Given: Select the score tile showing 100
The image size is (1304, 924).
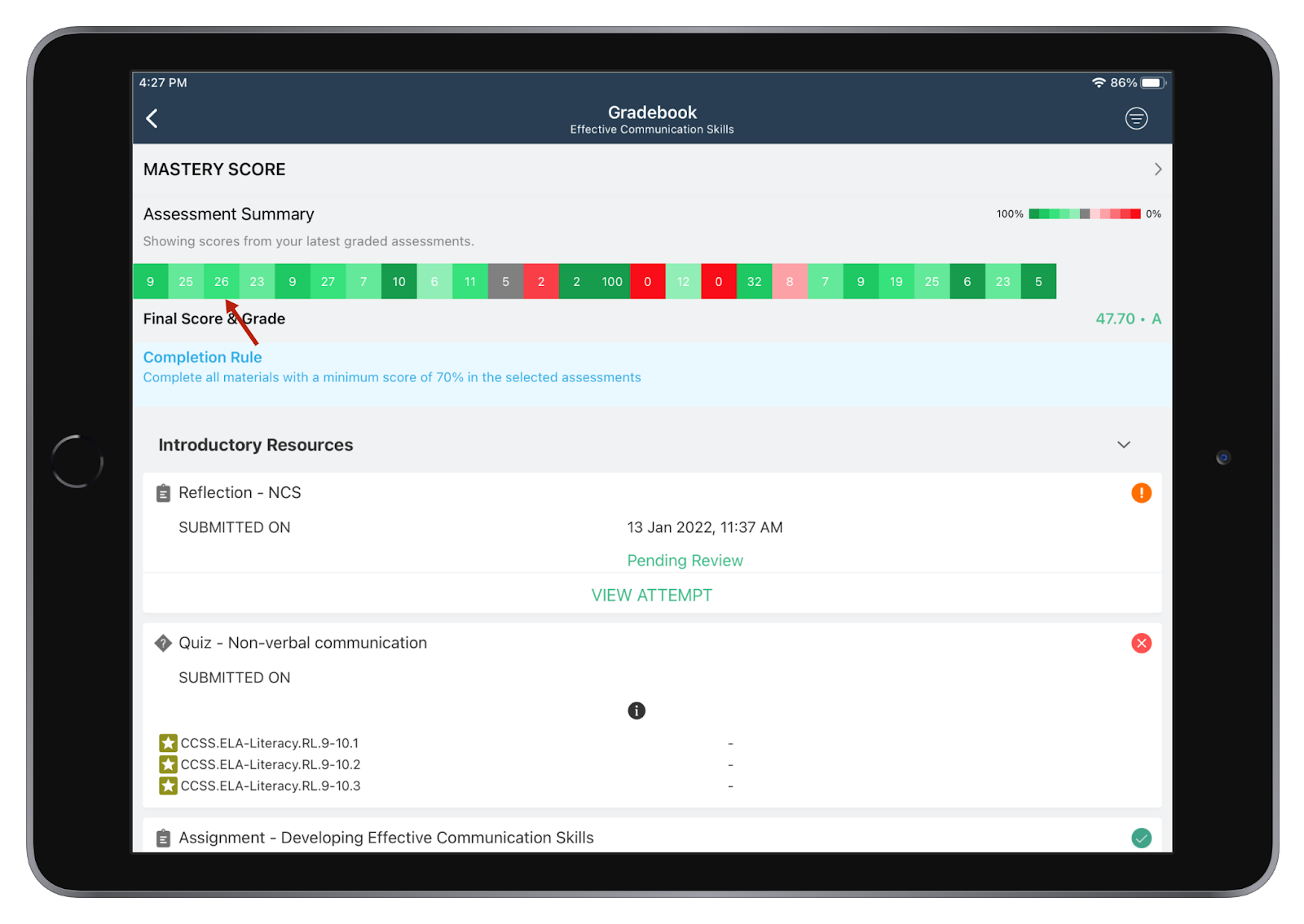Looking at the screenshot, I should pyautogui.click(x=612, y=282).
